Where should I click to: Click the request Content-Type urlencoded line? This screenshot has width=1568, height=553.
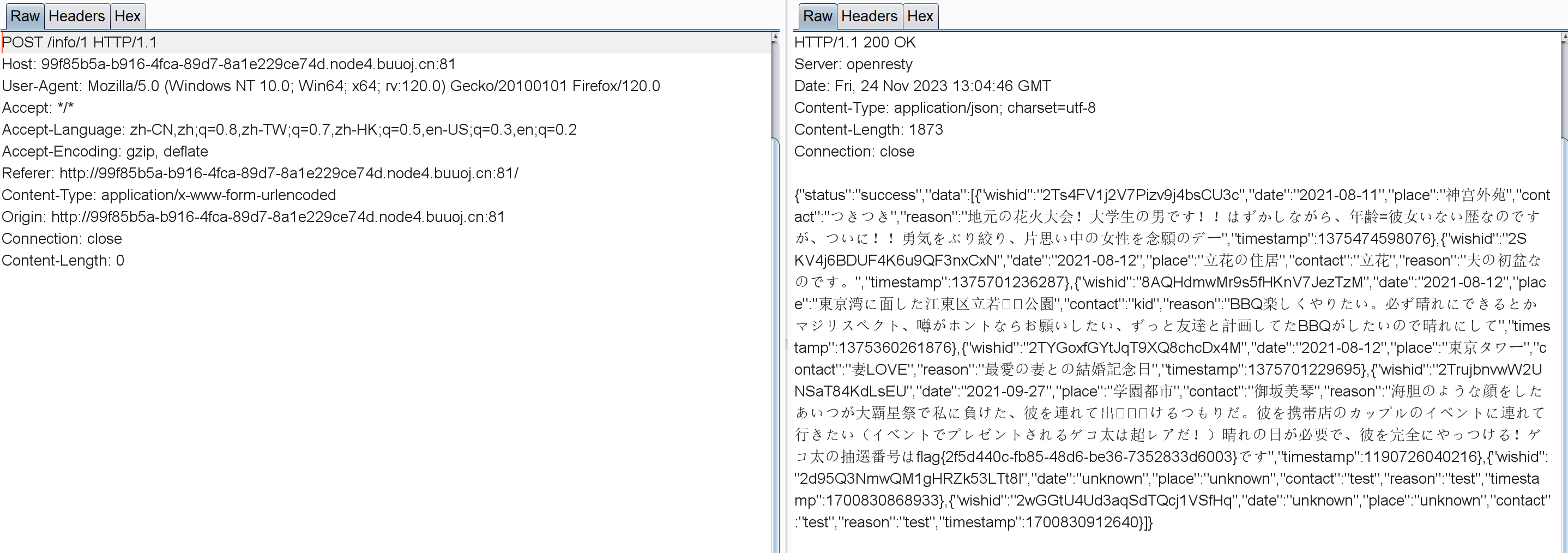pyautogui.click(x=168, y=195)
